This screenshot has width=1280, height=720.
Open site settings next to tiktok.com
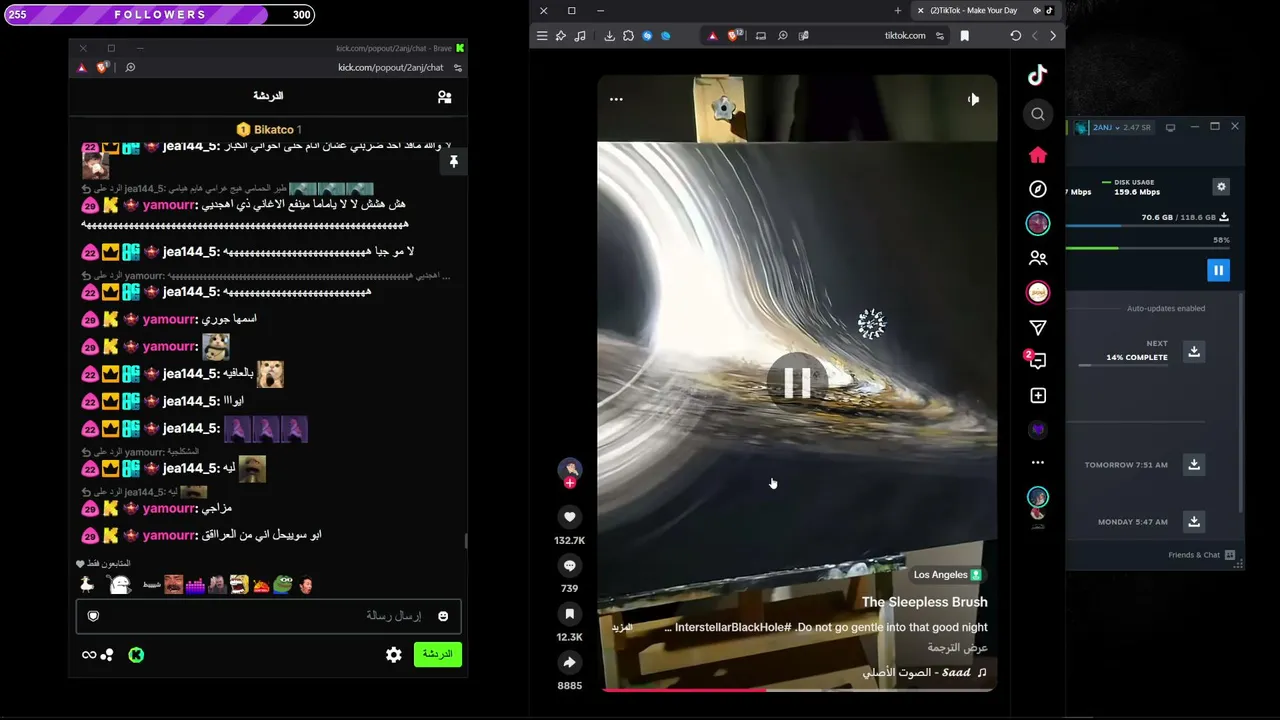[939, 36]
